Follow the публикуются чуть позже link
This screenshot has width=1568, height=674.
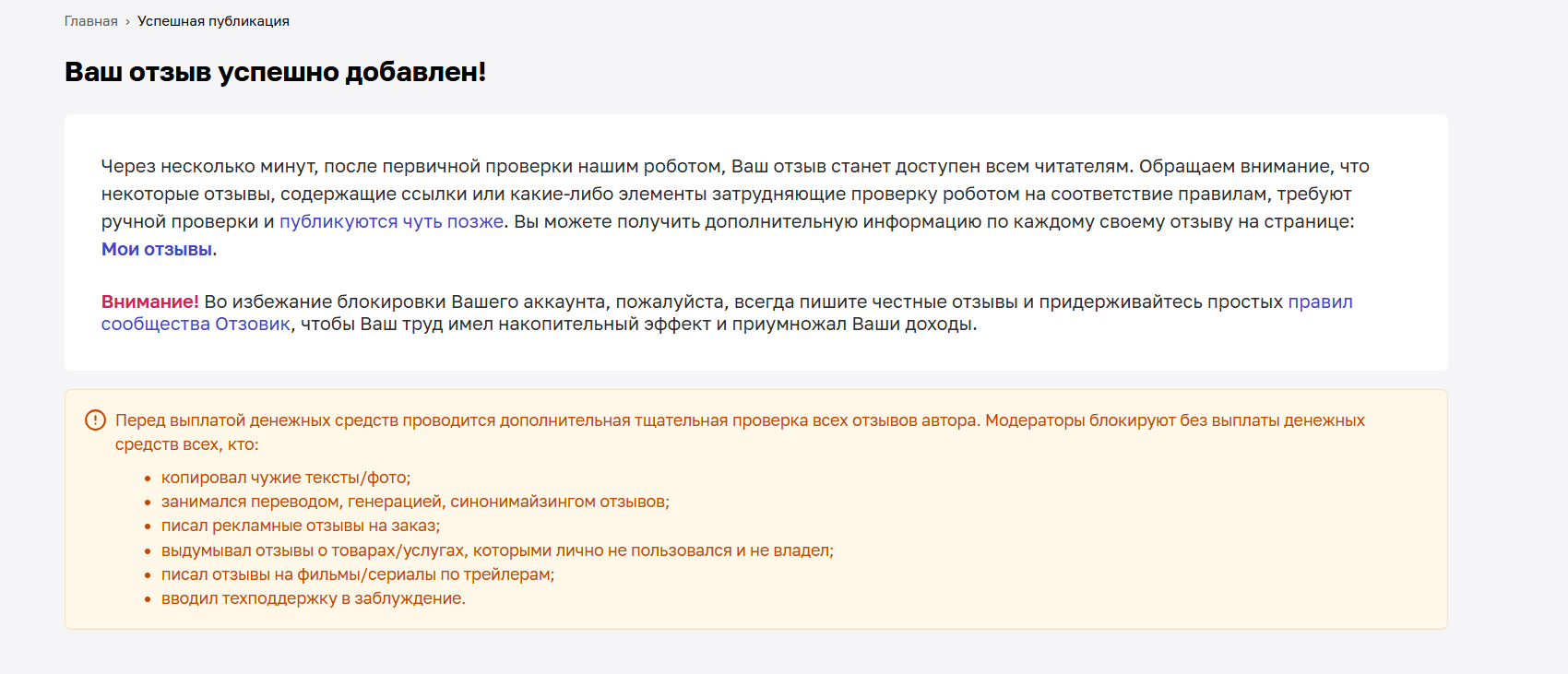(391, 221)
